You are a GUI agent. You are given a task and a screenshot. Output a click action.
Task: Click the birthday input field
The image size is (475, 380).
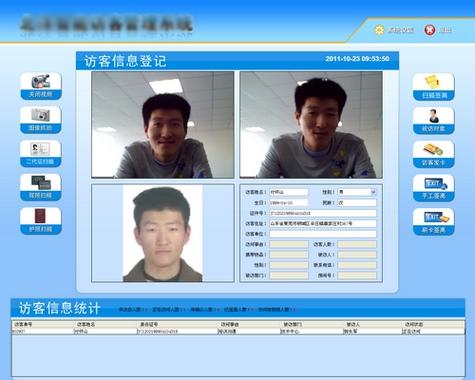point(289,202)
